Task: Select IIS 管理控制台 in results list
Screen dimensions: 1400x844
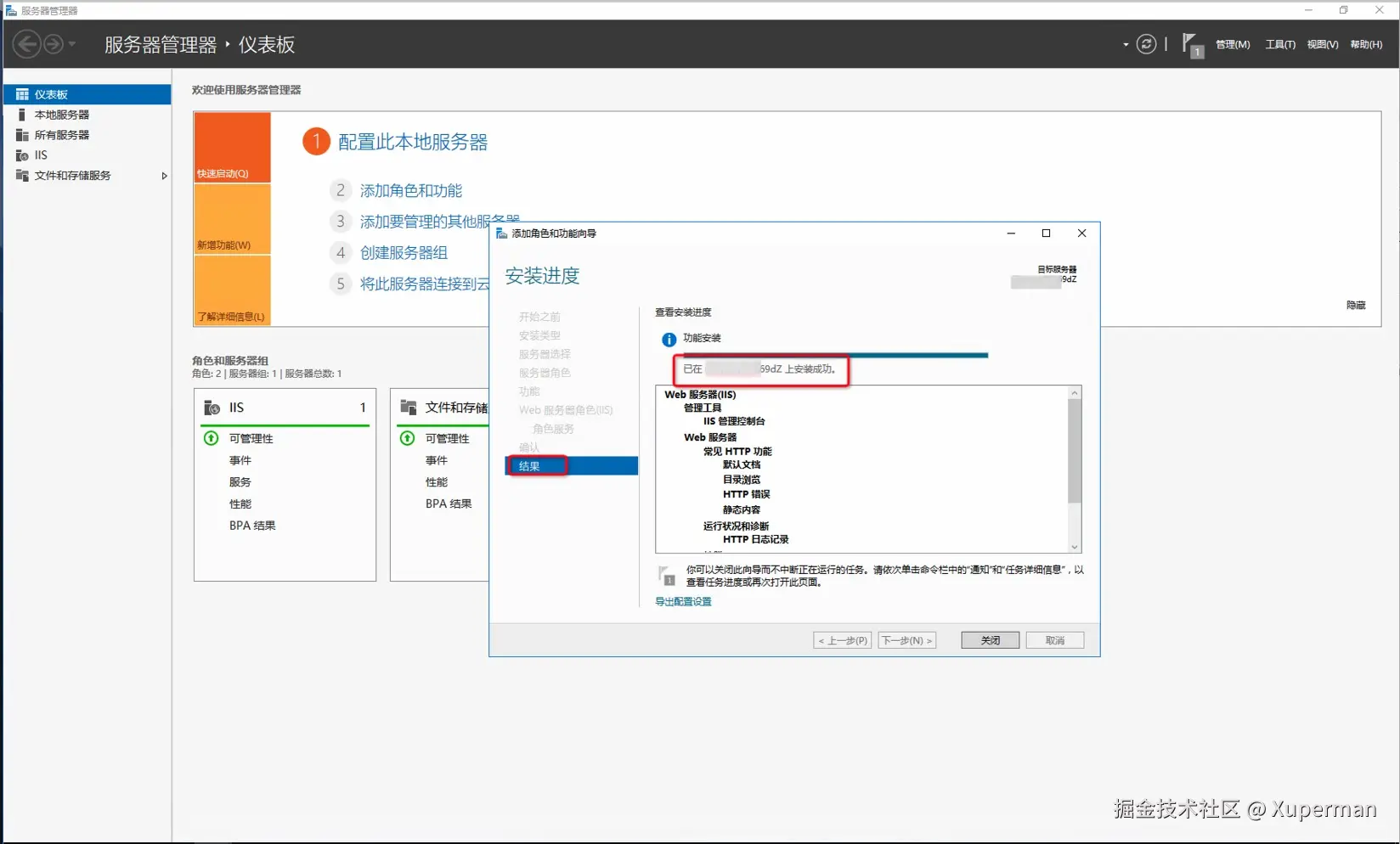Action: tap(734, 421)
